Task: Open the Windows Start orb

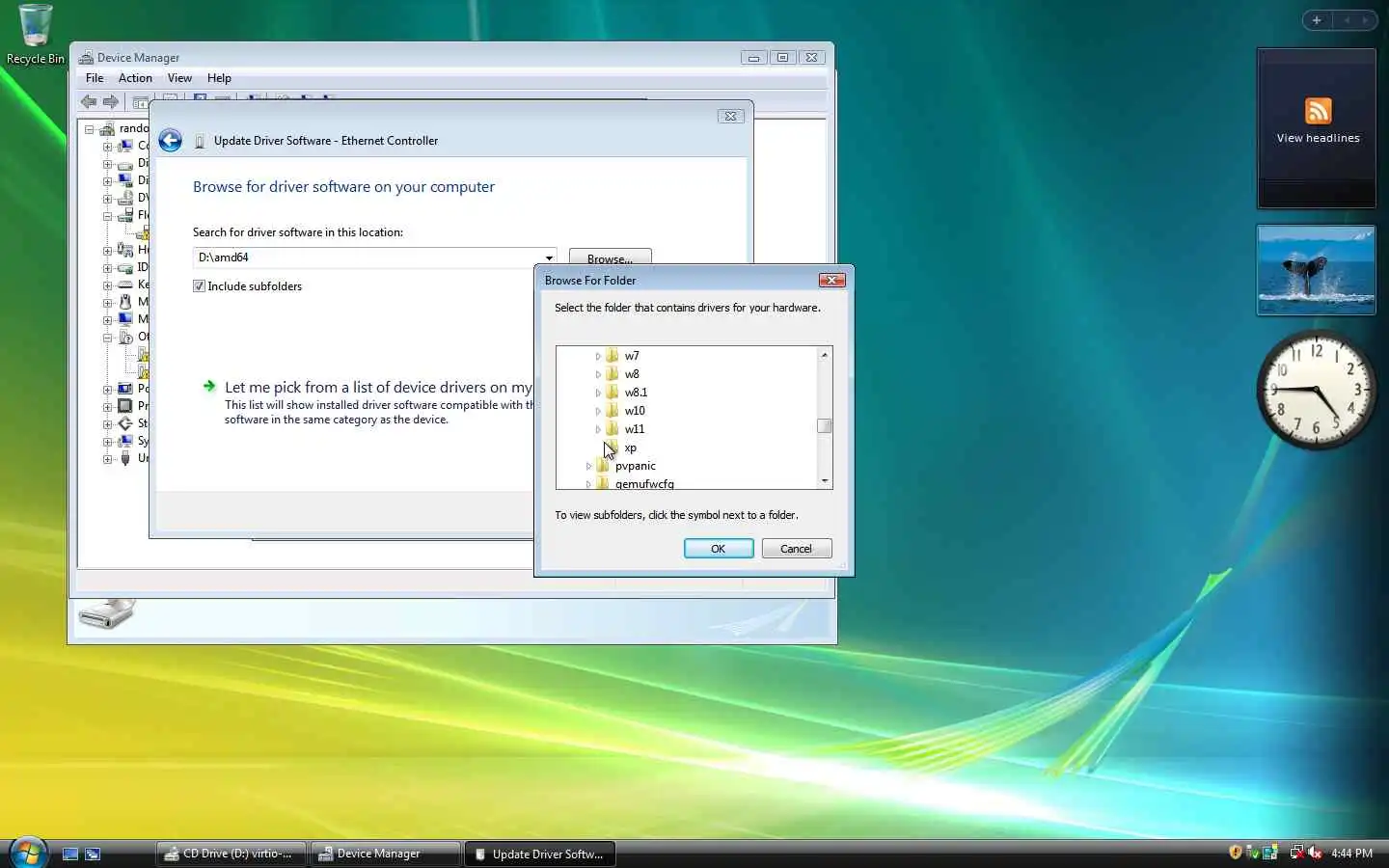Action: 28,853
